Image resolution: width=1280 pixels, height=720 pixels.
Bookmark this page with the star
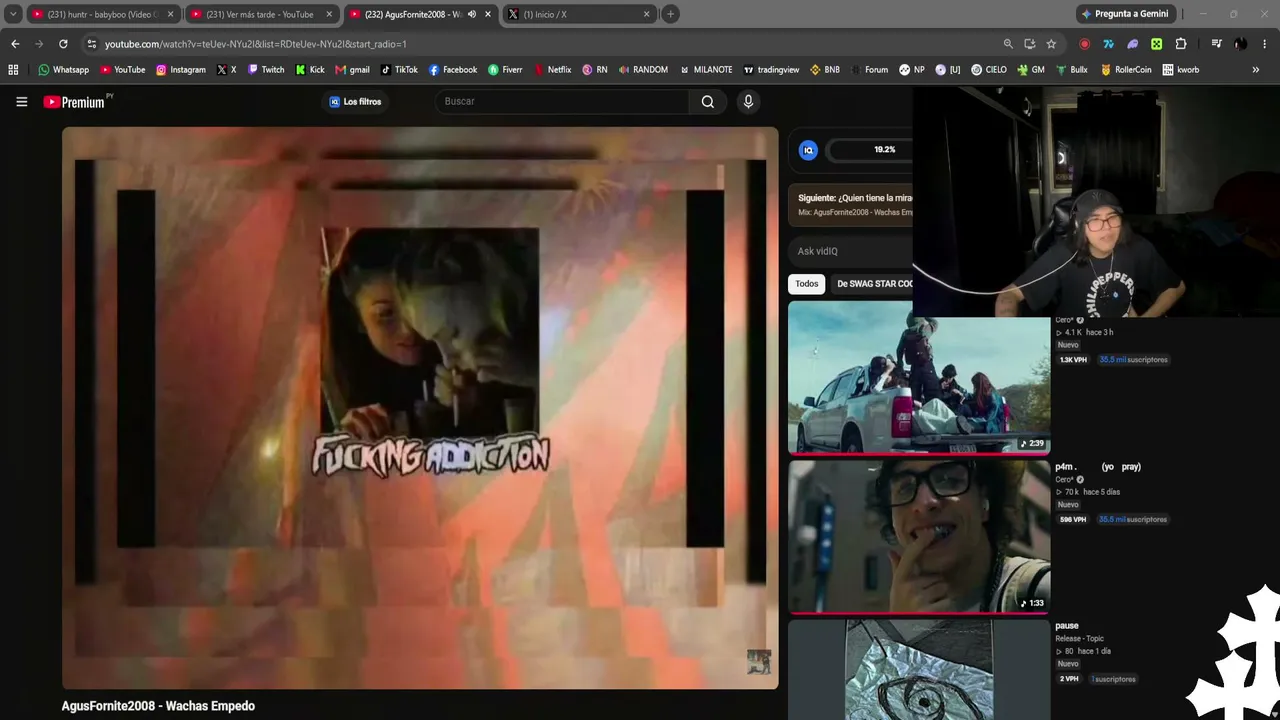(x=1051, y=44)
